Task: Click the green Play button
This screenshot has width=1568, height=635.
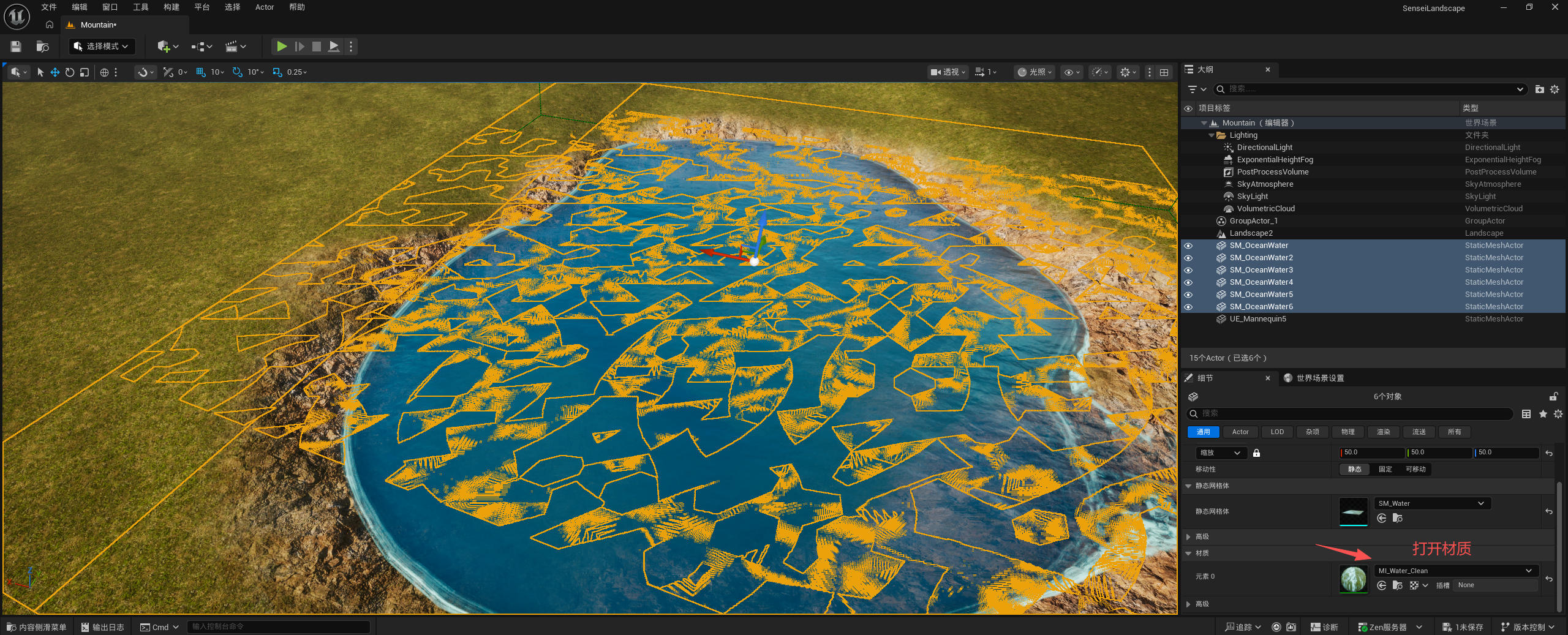Action: 282,47
